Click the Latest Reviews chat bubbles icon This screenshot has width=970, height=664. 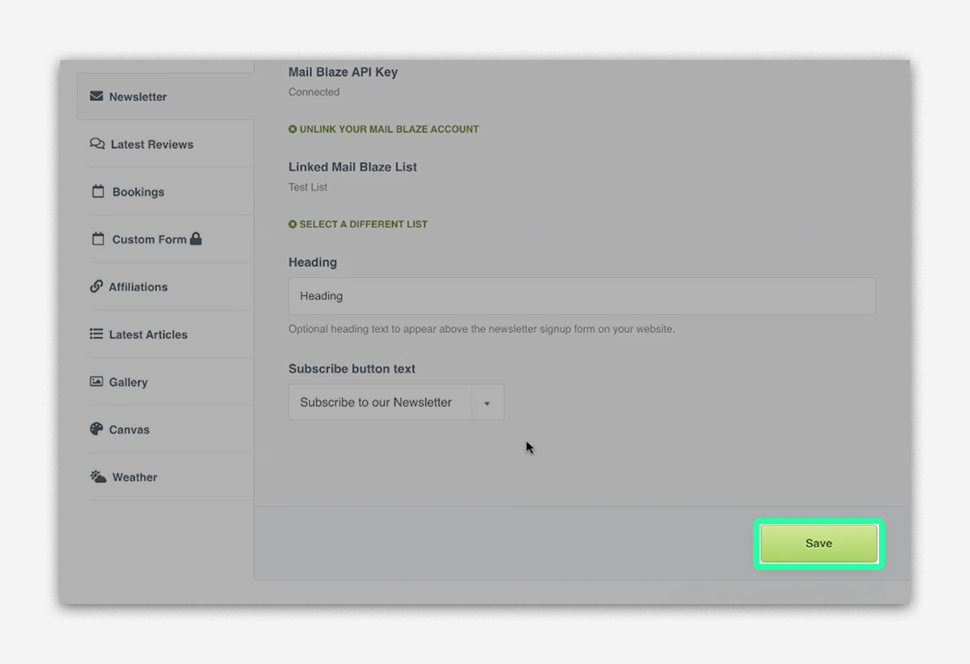click(97, 144)
